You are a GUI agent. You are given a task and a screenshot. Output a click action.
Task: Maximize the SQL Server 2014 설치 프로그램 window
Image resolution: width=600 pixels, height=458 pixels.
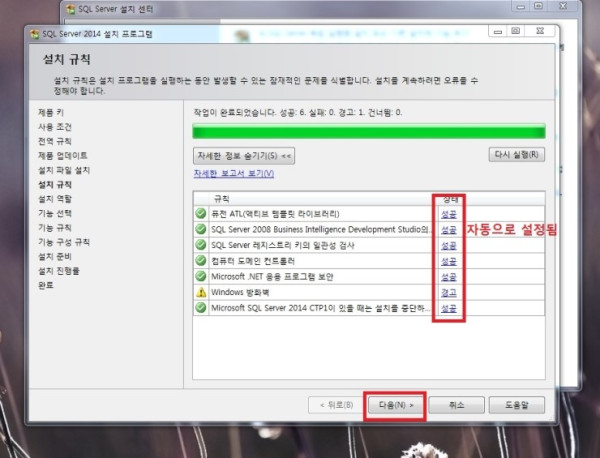pos(516,31)
